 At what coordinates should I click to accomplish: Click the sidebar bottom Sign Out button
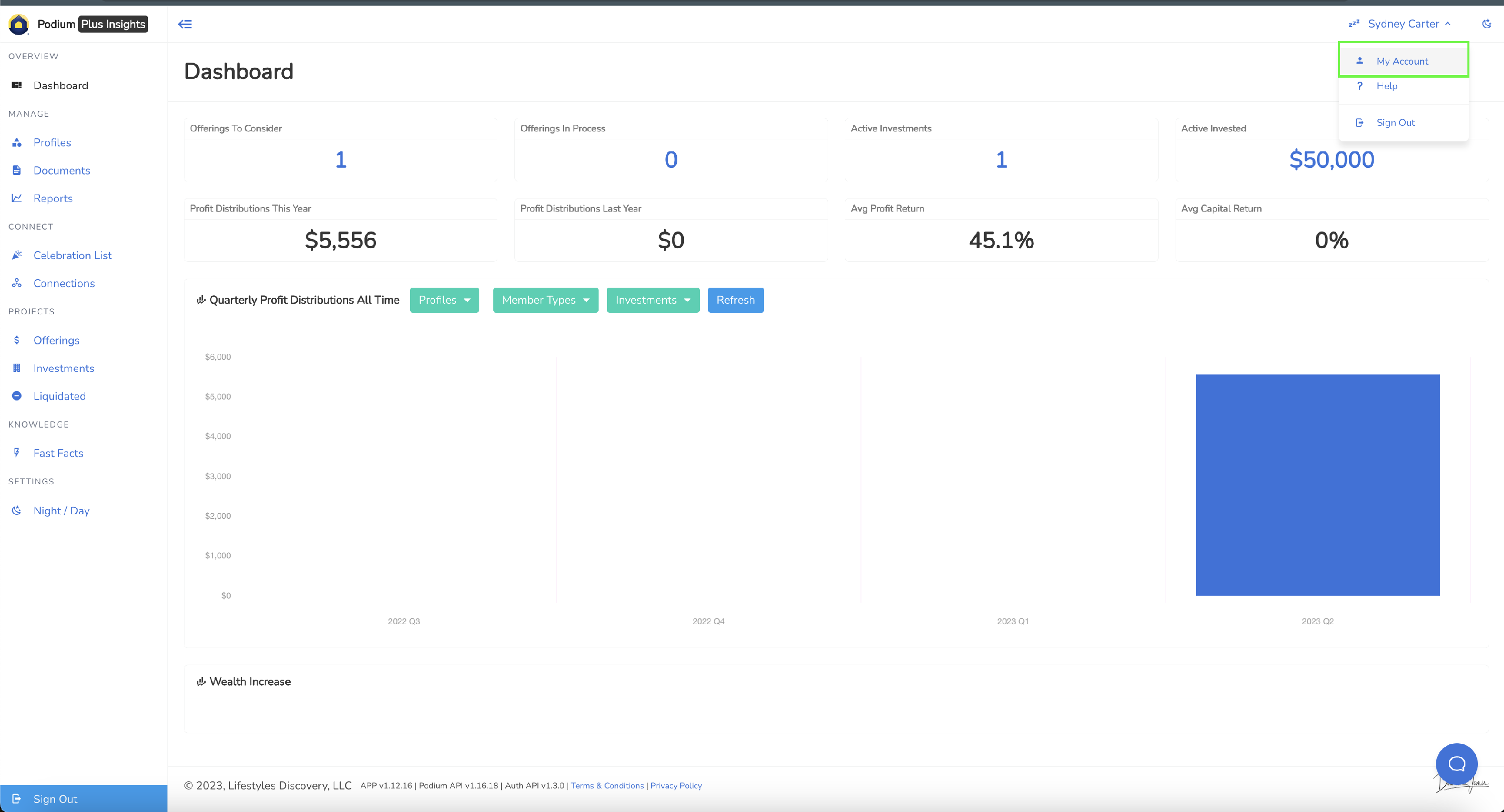coord(84,798)
